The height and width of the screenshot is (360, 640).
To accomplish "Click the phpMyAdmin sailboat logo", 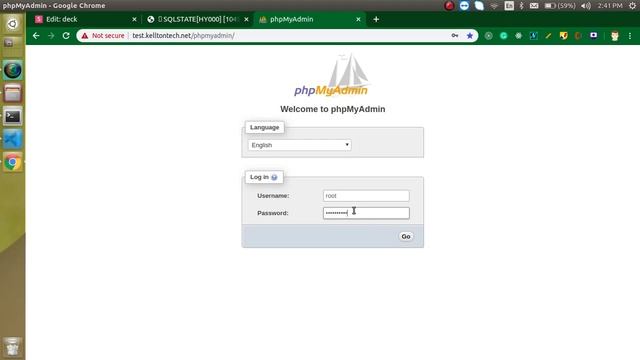I will (x=331, y=76).
